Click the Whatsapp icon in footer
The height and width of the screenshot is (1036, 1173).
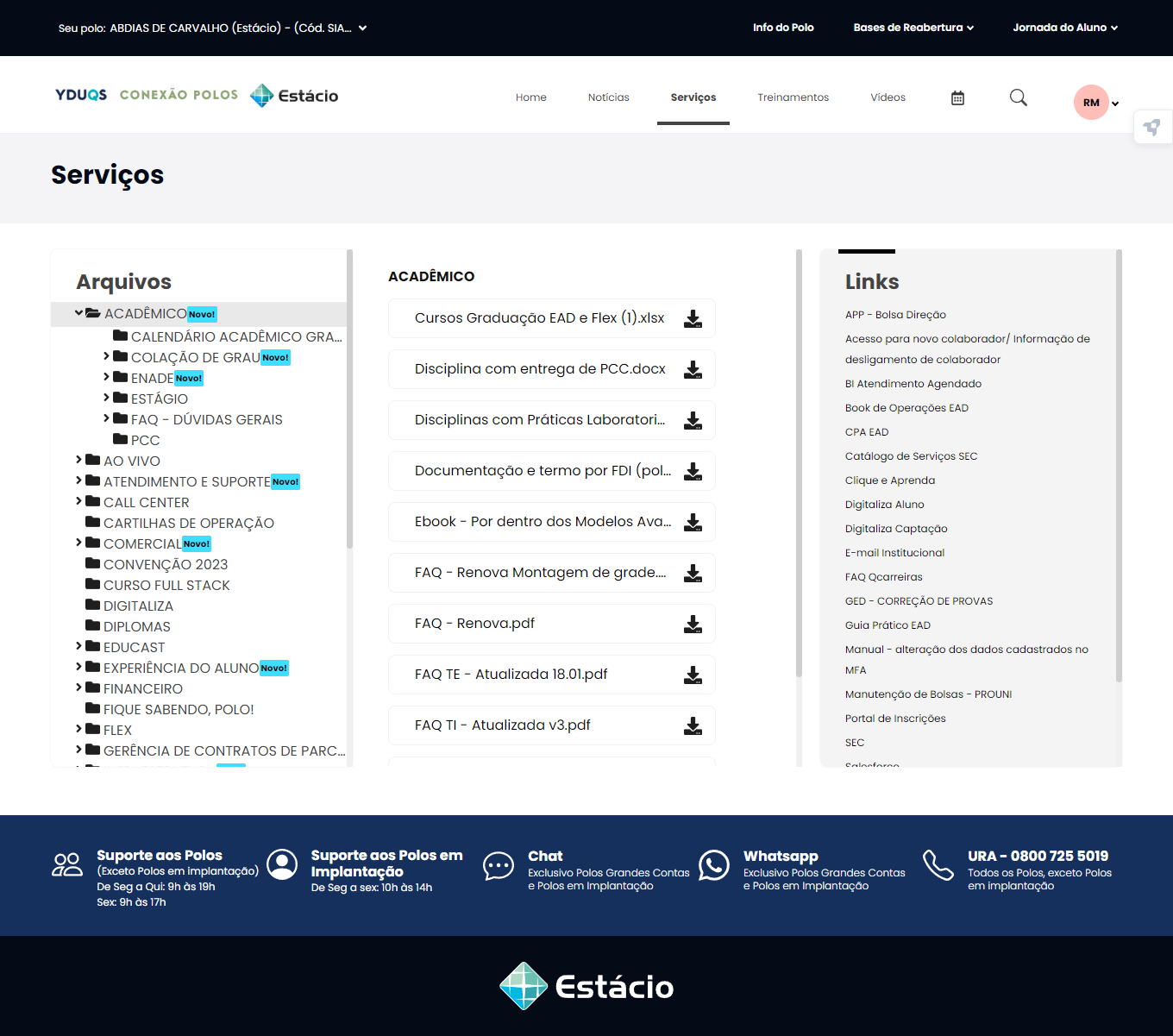(x=714, y=865)
